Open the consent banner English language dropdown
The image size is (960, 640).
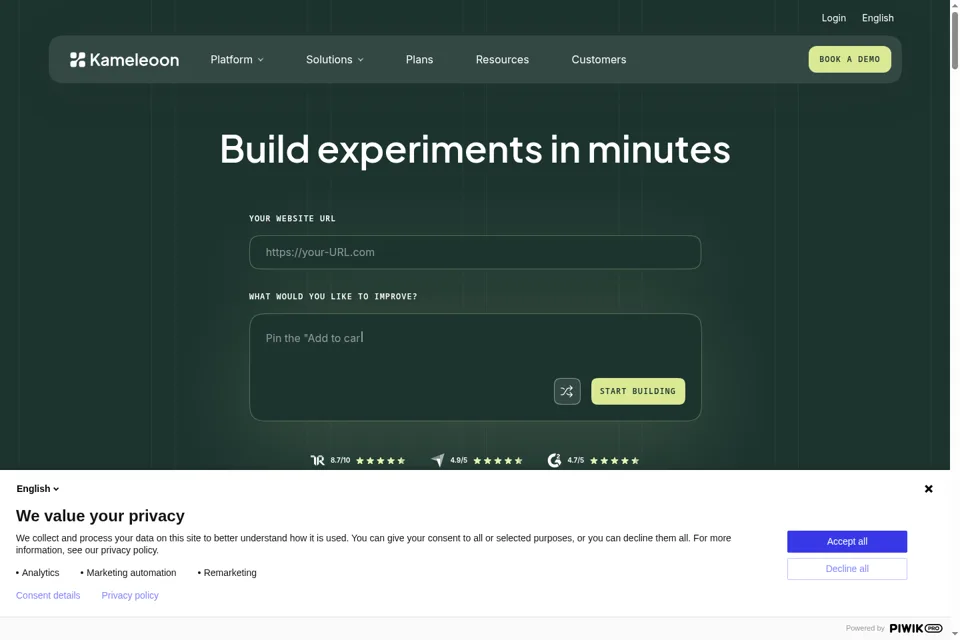(x=37, y=489)
